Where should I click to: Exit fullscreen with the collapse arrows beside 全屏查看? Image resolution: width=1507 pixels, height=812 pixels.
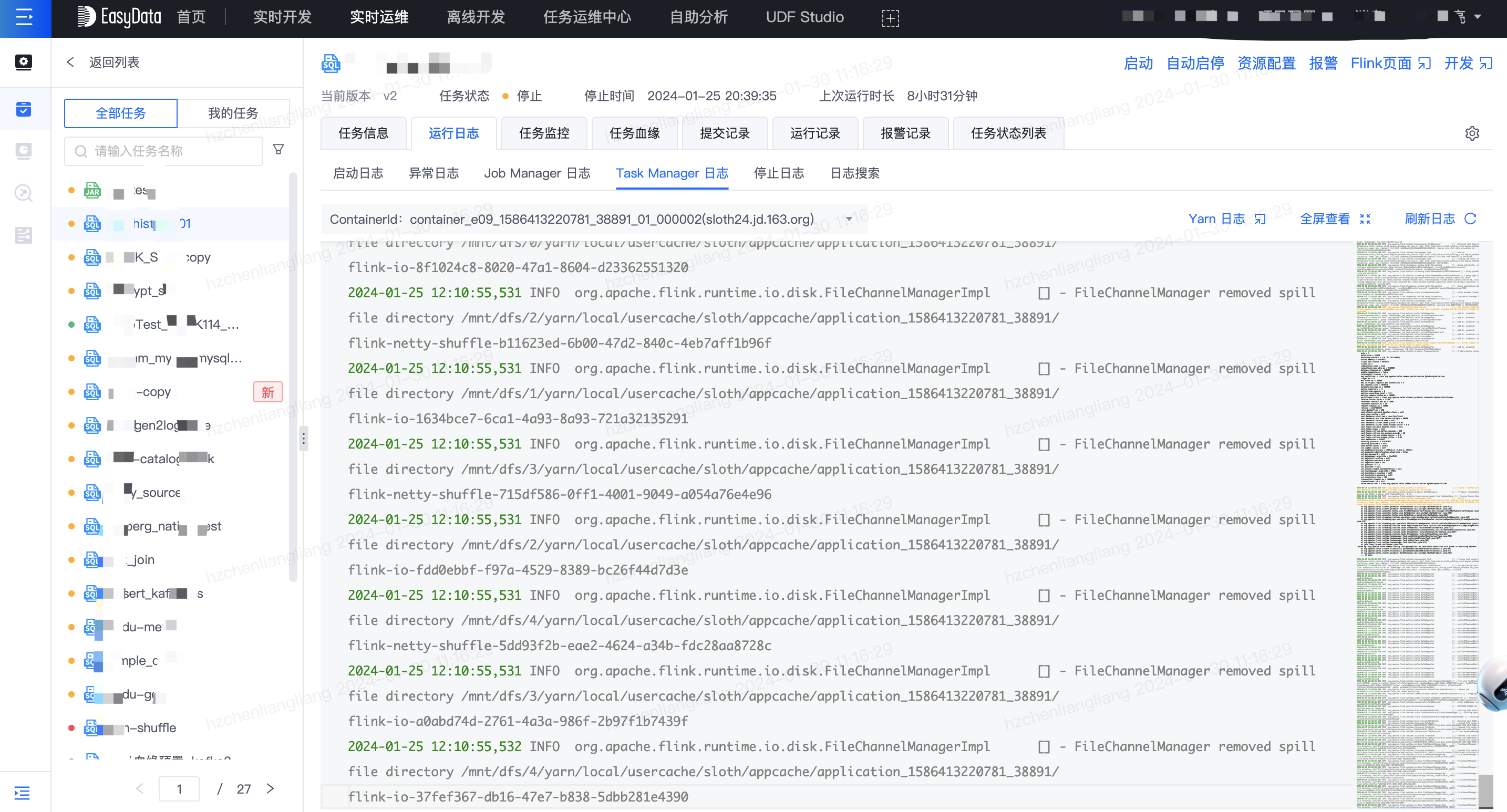(x=1367, y=218)
